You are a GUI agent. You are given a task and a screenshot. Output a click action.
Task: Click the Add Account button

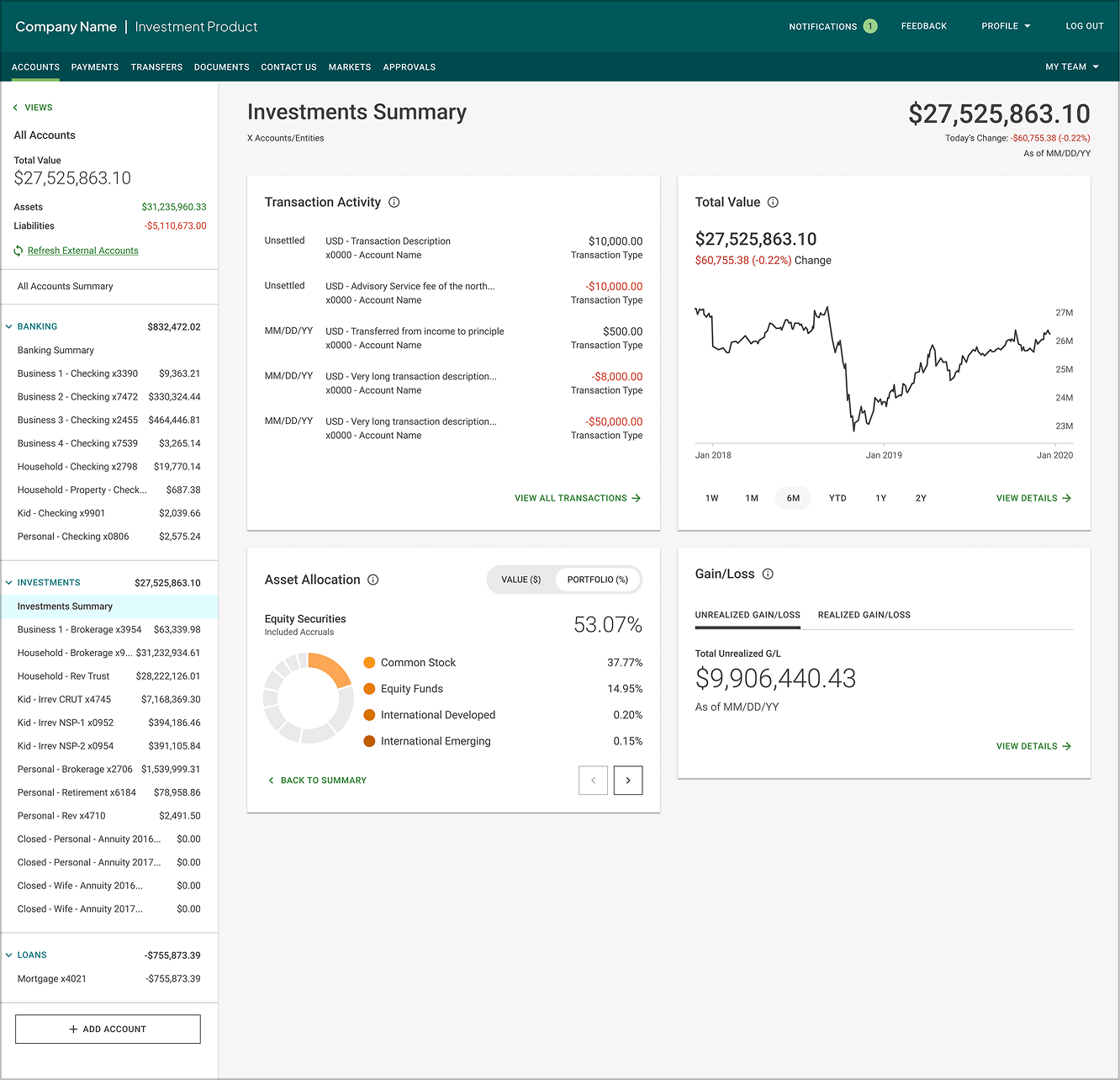(x=108, y=1030)
